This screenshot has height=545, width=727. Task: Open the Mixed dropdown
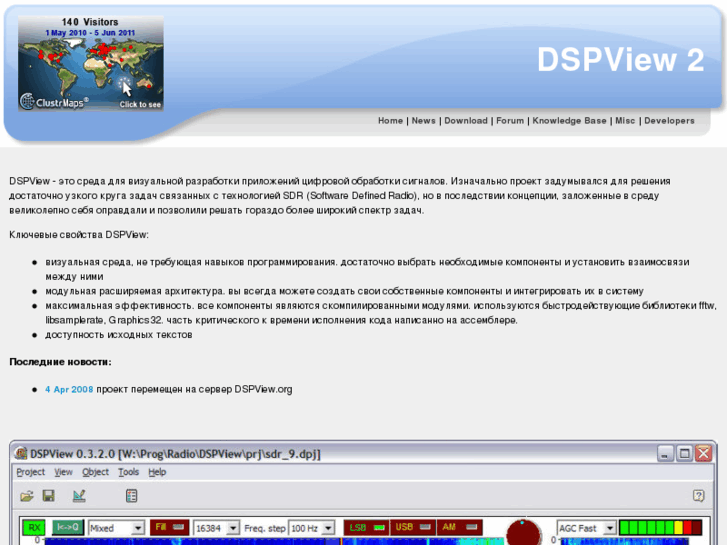[116, 528]
